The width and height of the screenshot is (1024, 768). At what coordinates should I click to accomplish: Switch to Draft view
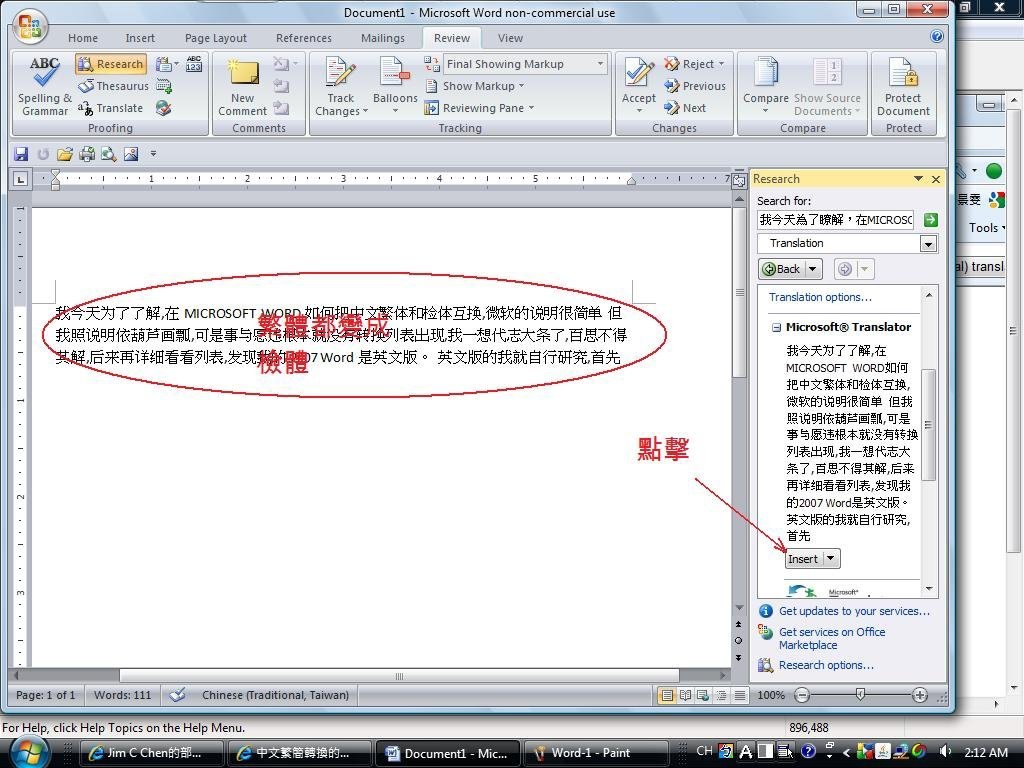pos(739,696)
